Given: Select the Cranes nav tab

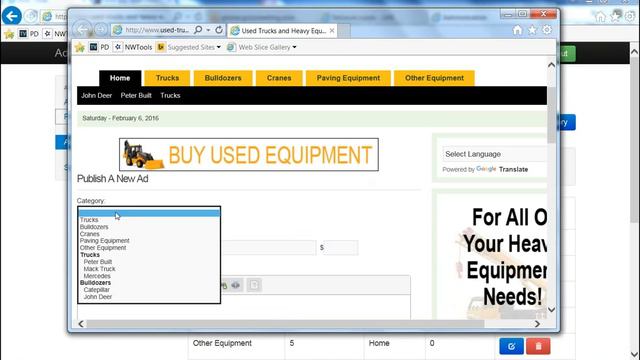Looking at the screenshot, I should click(x=279, y=78).
